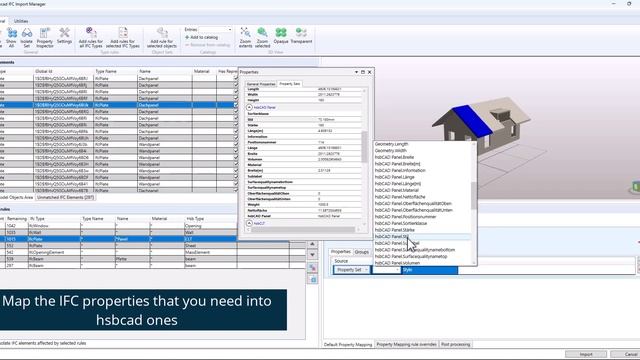Select the lower Properties tab
The width and height of the screenshot is (640, 360).
[341, 252]
